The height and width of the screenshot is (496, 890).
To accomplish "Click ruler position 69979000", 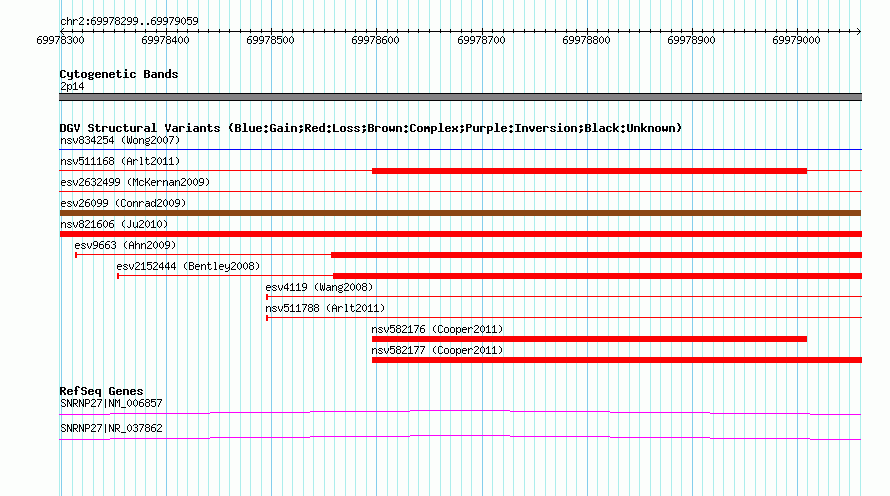I will pos(796,40).
